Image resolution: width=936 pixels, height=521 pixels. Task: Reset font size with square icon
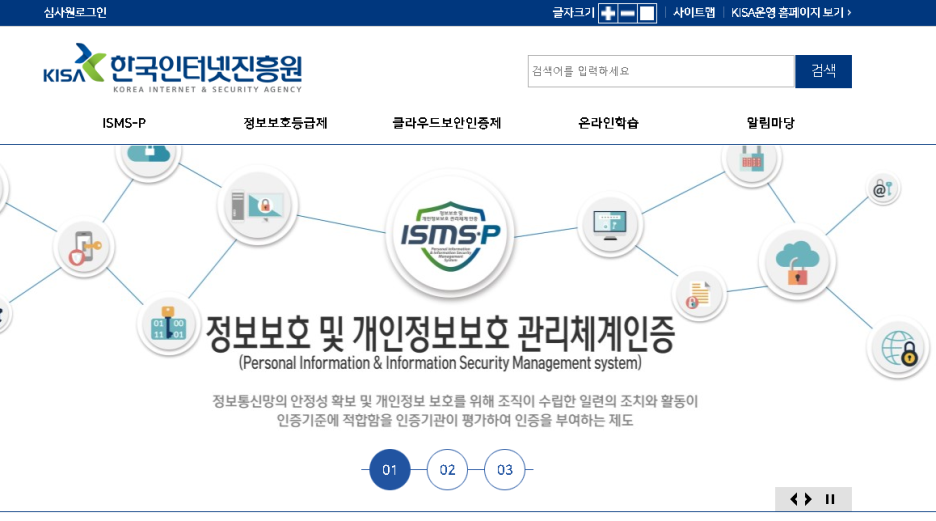tap(647, 13)
